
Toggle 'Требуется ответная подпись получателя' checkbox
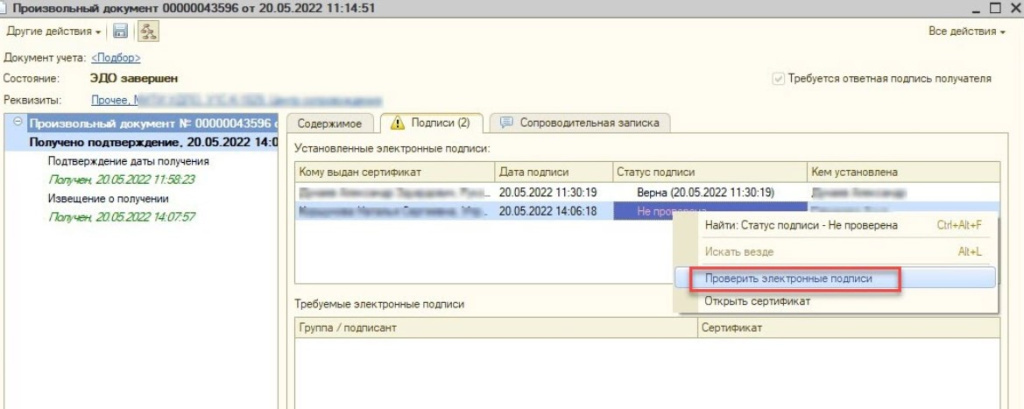(x=778, y=78)
